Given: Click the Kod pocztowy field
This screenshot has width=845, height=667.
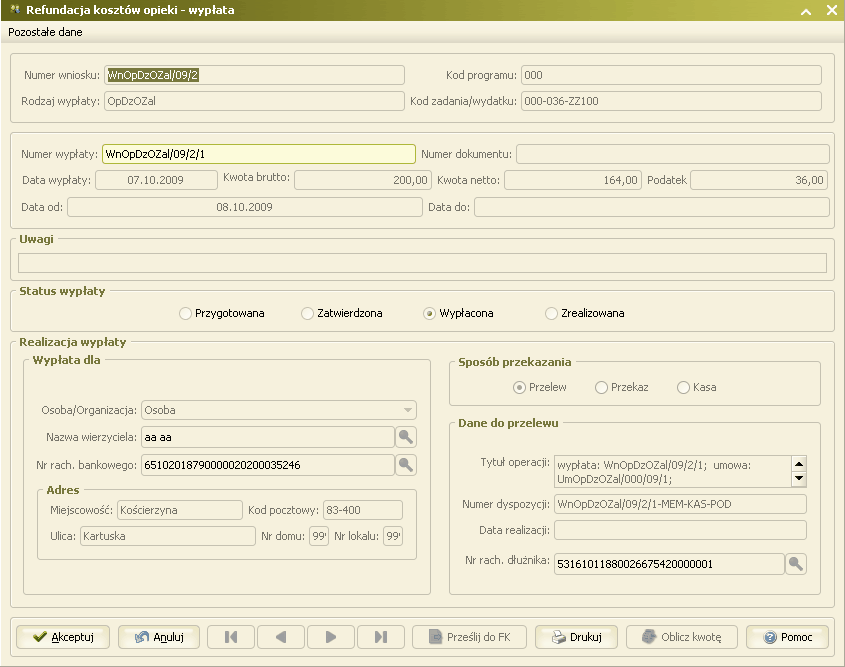Looking at the screenshot, I should point(363,510).
